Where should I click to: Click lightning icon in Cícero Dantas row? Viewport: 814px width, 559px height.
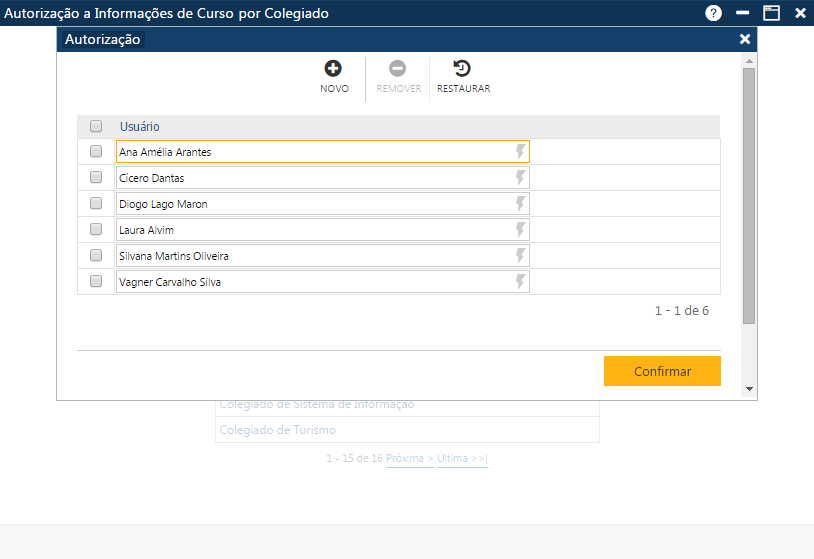(520, 177)
